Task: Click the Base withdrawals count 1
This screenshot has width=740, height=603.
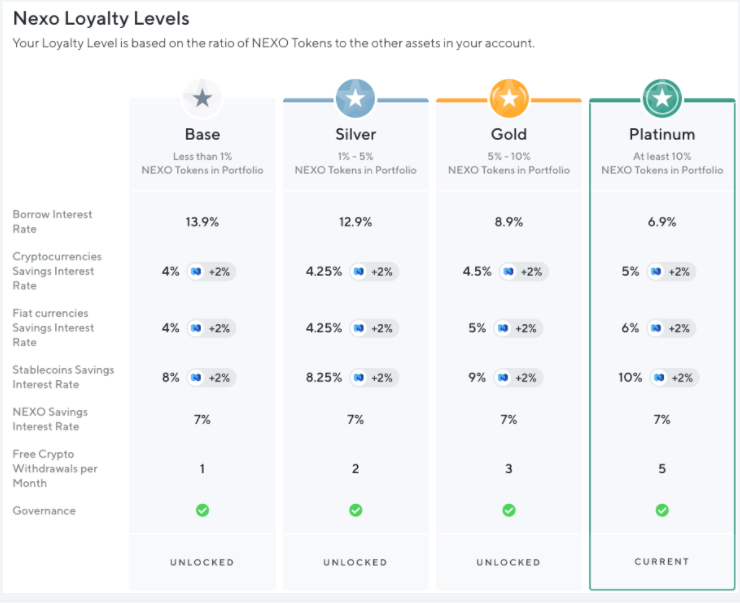Action: pos(202,469)
